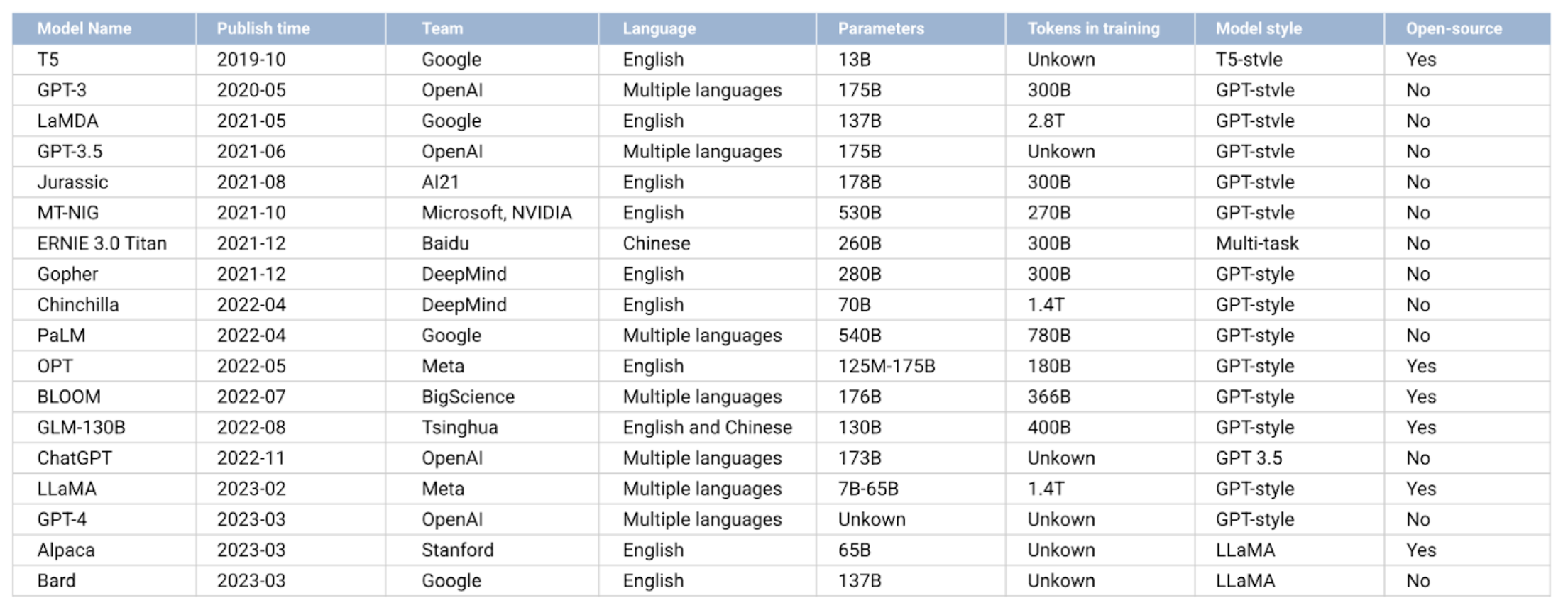The image size is (1568, 615).
Task: Click the Model style column header
Action: pos(1290,29)
